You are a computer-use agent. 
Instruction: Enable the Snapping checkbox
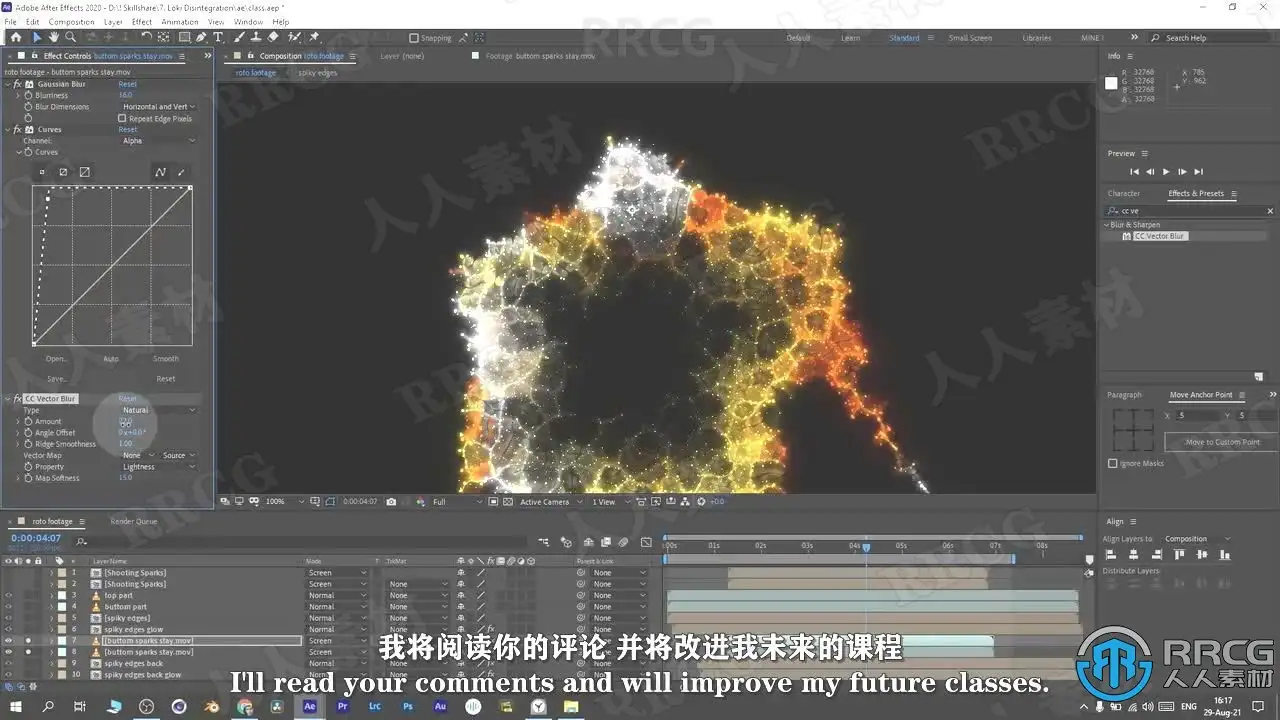(x=415, y=38)
